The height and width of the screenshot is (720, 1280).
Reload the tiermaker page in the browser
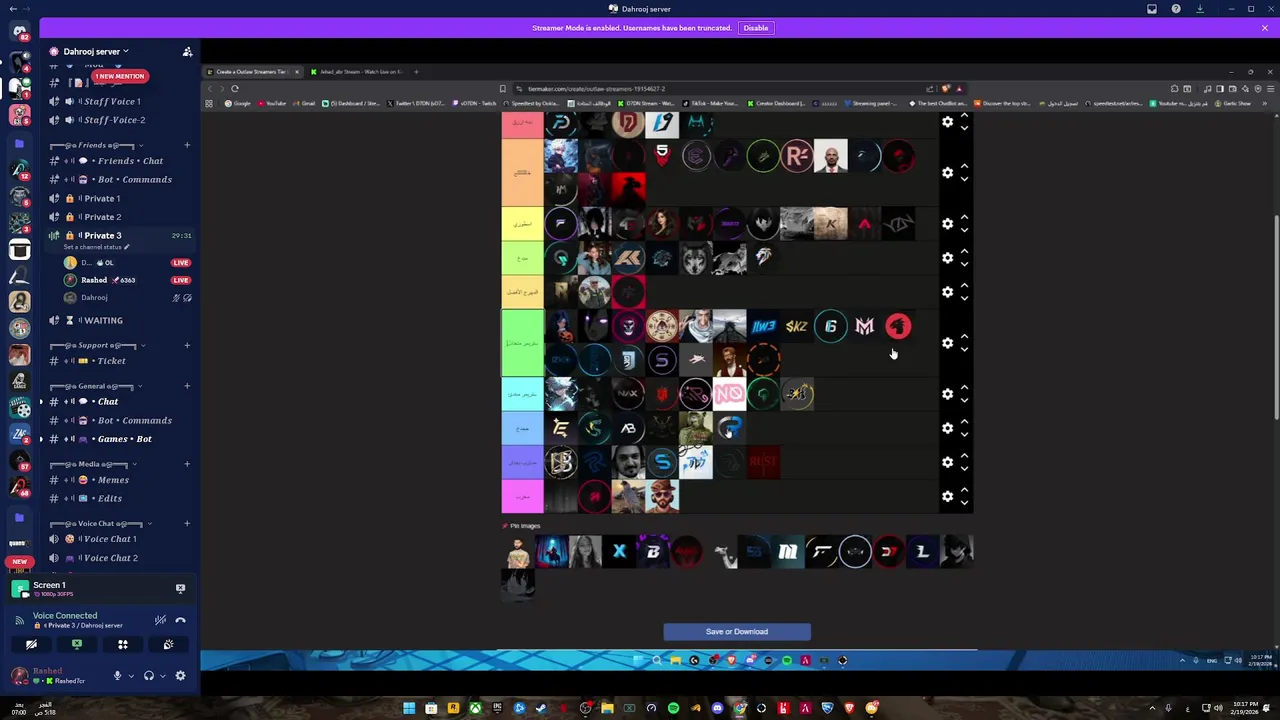[x=235, y=88]
